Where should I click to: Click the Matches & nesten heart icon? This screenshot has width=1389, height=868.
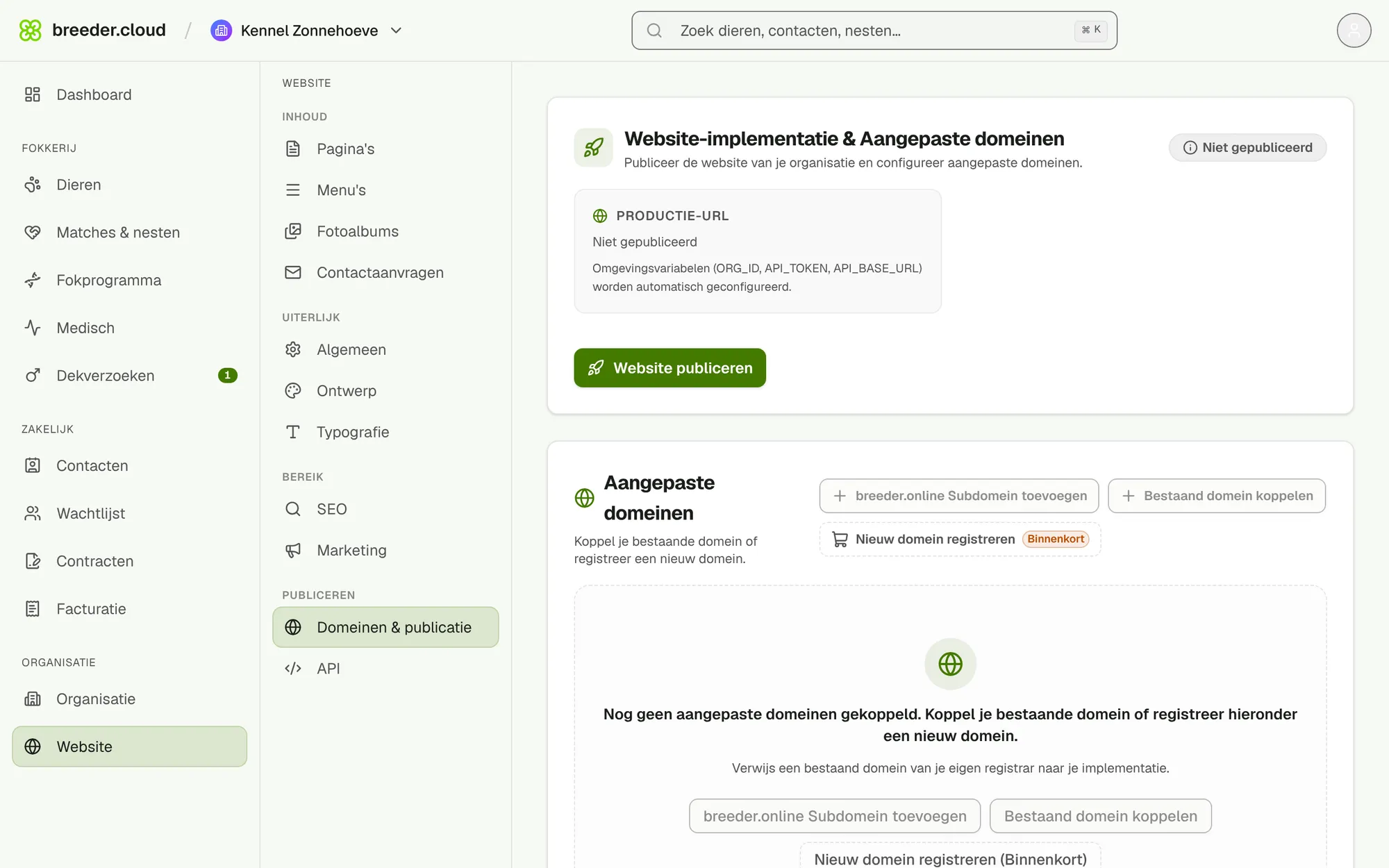coord(33,233)
